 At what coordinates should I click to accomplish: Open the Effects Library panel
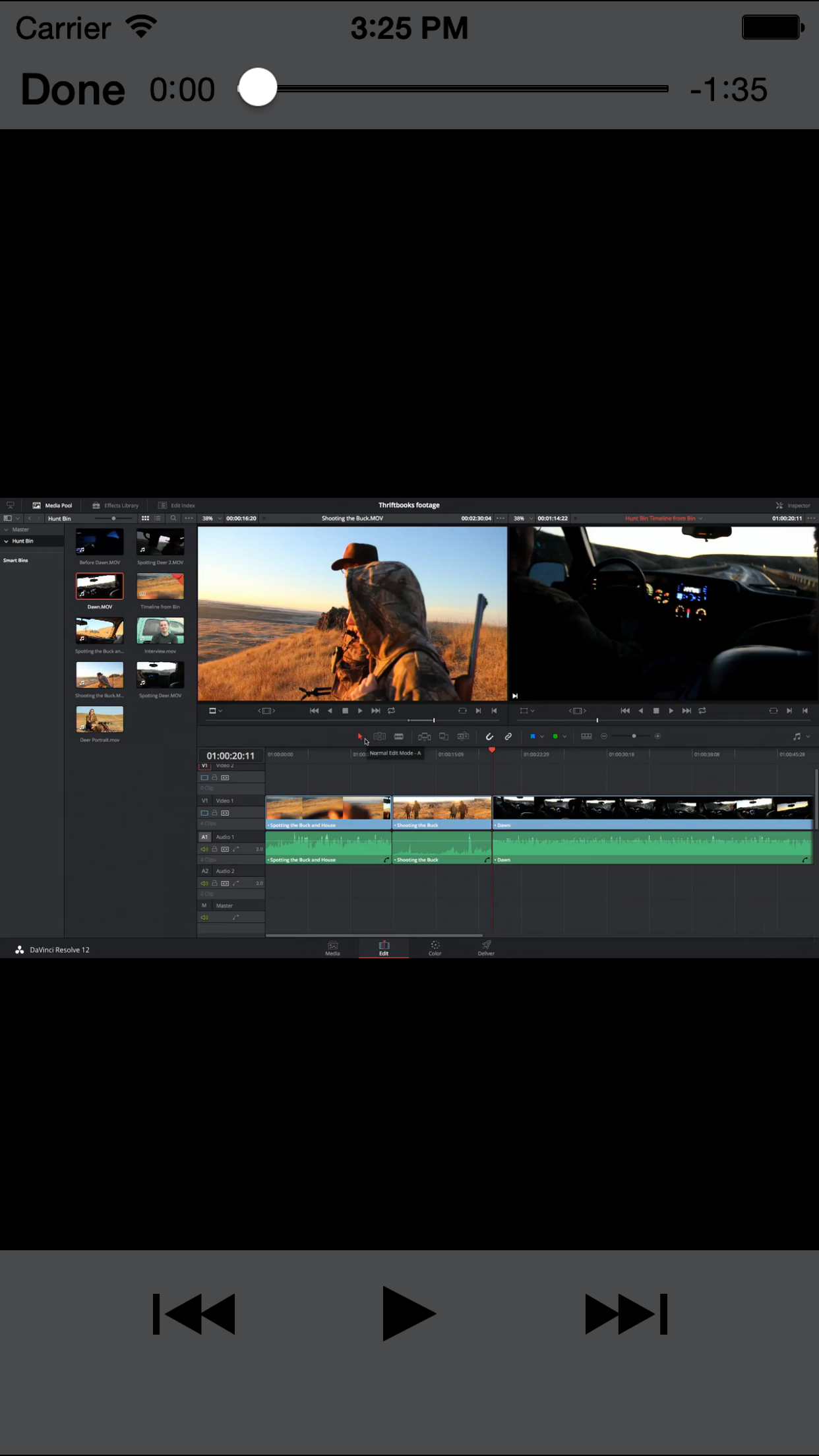click(115, 505)
